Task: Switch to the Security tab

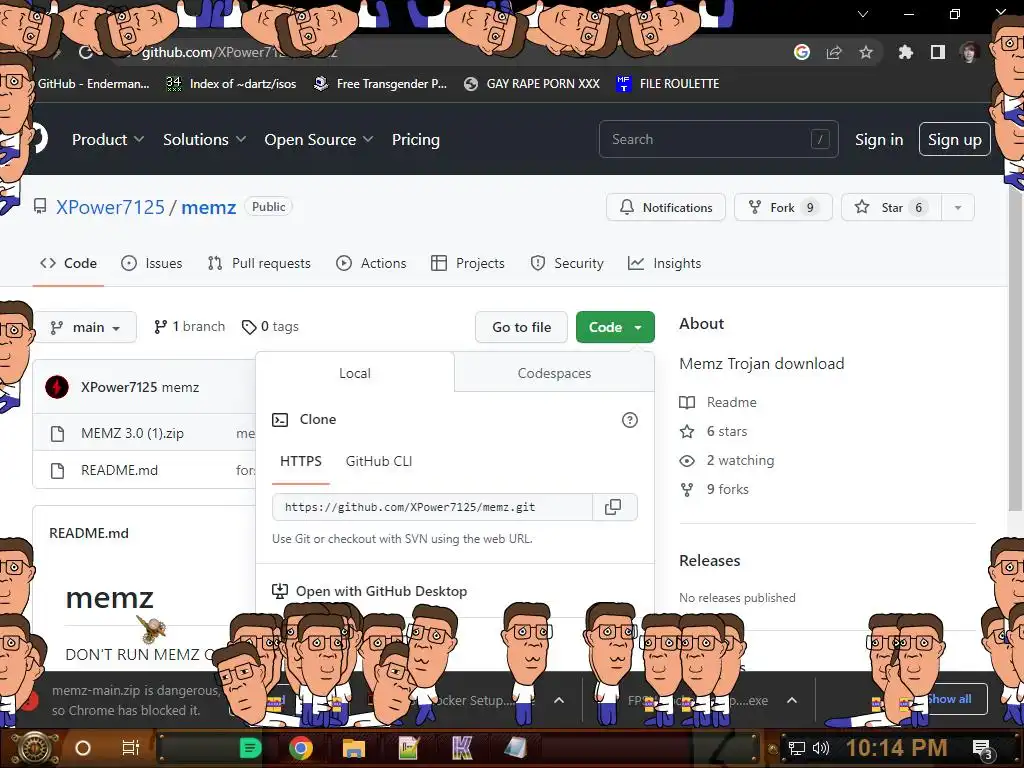Action: 567,263
